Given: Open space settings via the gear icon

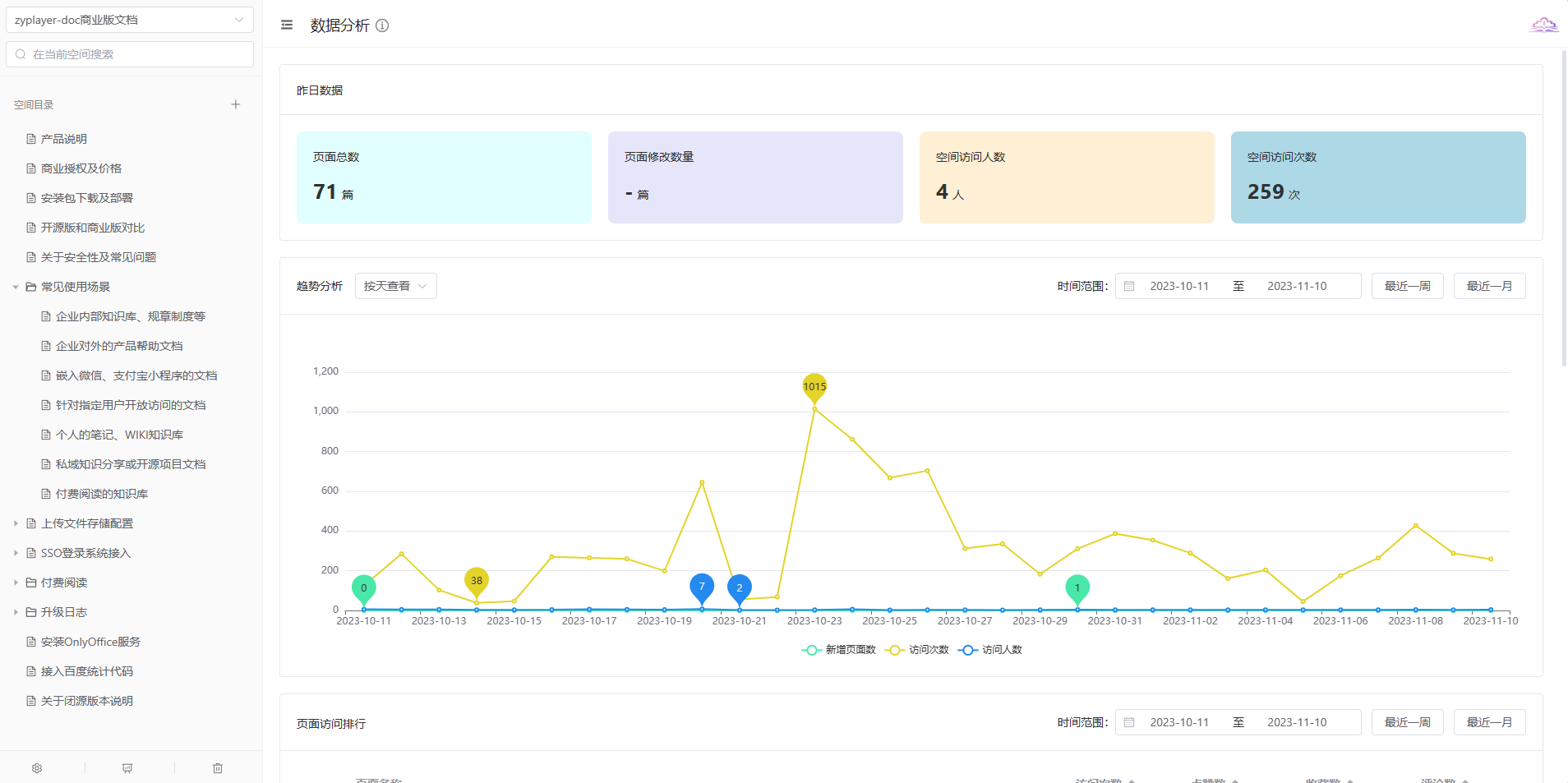Looking at the screenshot, I should click(x=37, y=768).
